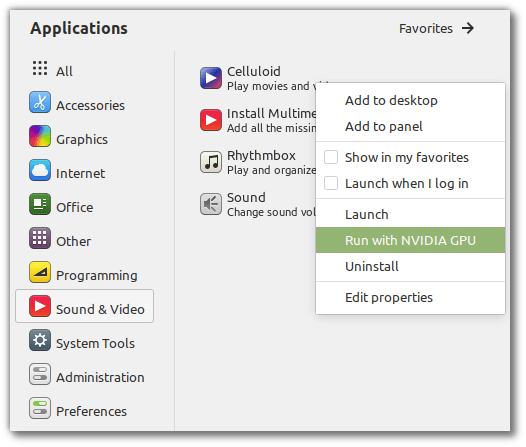Select the System Tools gear icon
Viewport: 526px width, 447px height.
coord(40,340)
